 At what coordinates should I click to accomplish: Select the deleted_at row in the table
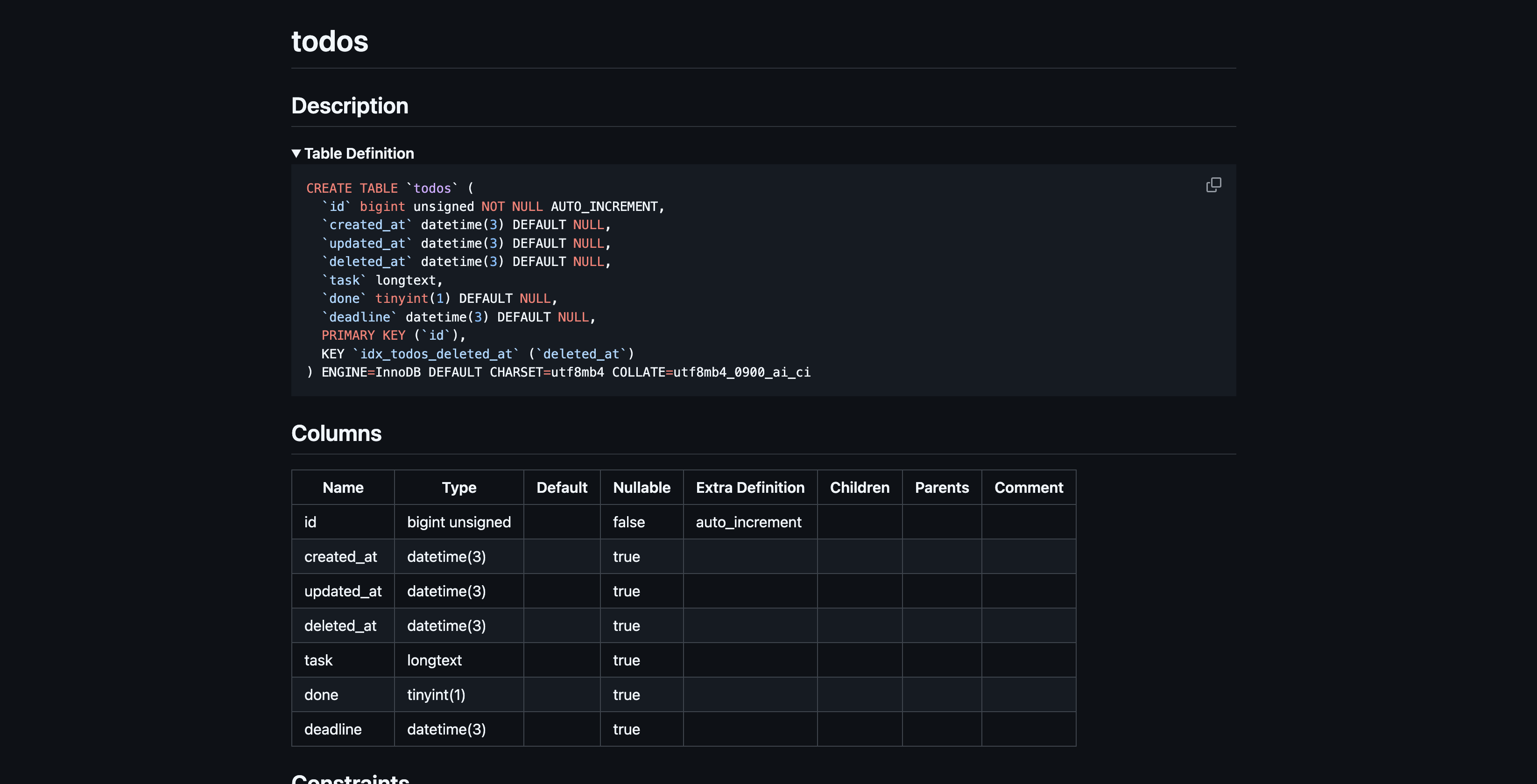coord(341,625)
